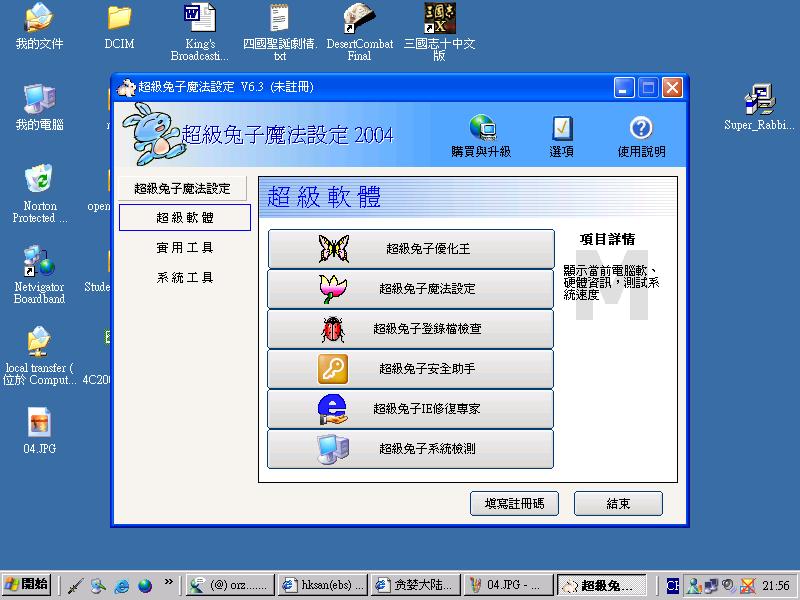The height and width of the screenshot is (600, 800).
Task: Switch to 04.JPG taskbar window
Action: [x=509, y=585]
